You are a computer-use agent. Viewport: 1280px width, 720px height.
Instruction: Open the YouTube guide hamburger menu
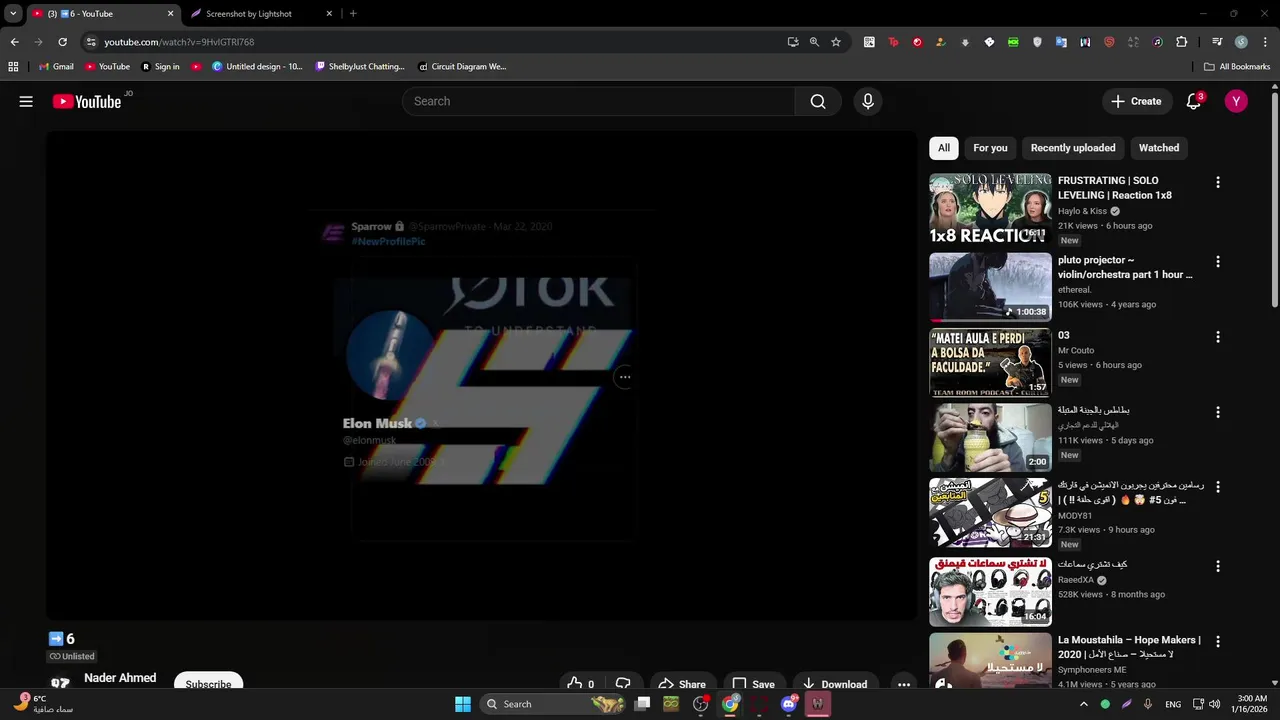(x=26, y=101)
